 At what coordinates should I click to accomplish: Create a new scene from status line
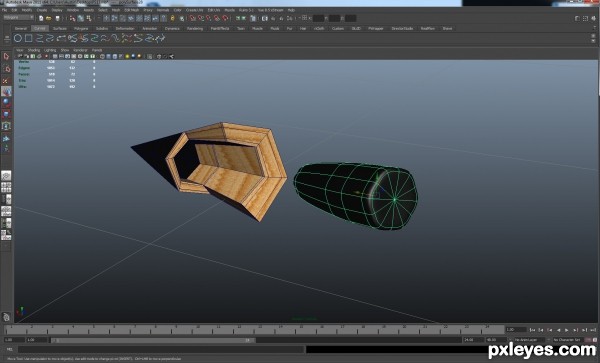[41, 18]
